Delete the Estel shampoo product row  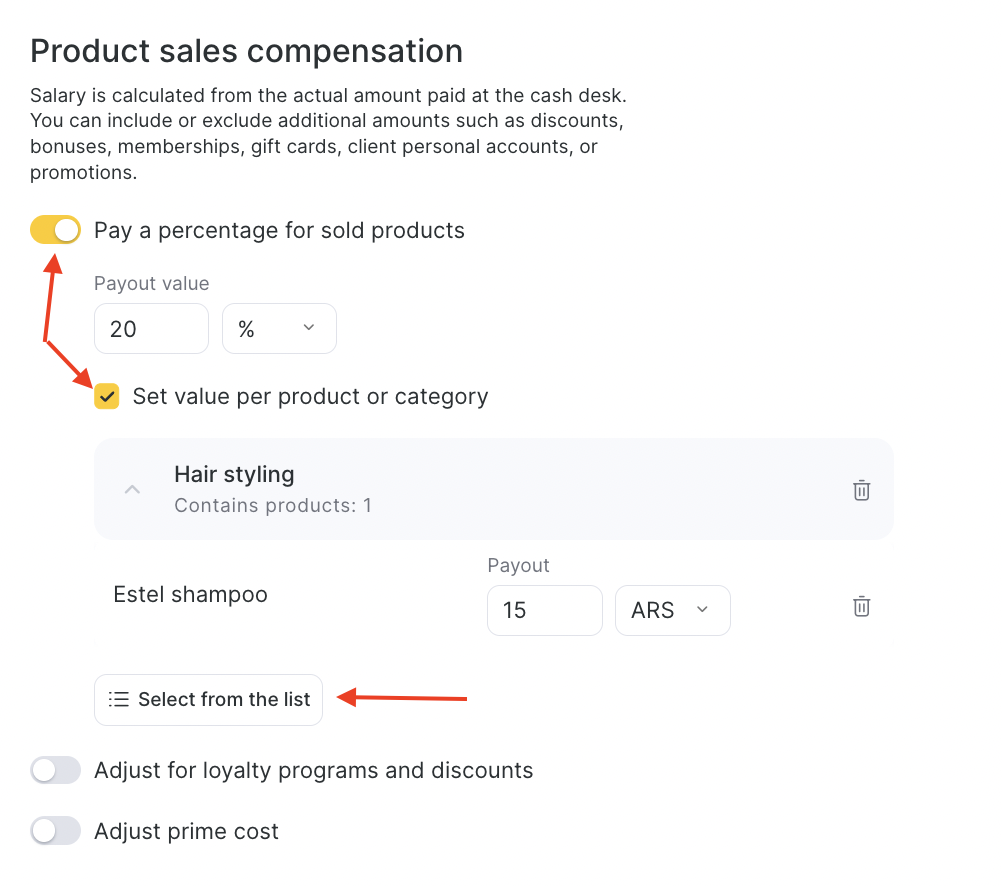[861, 607]
